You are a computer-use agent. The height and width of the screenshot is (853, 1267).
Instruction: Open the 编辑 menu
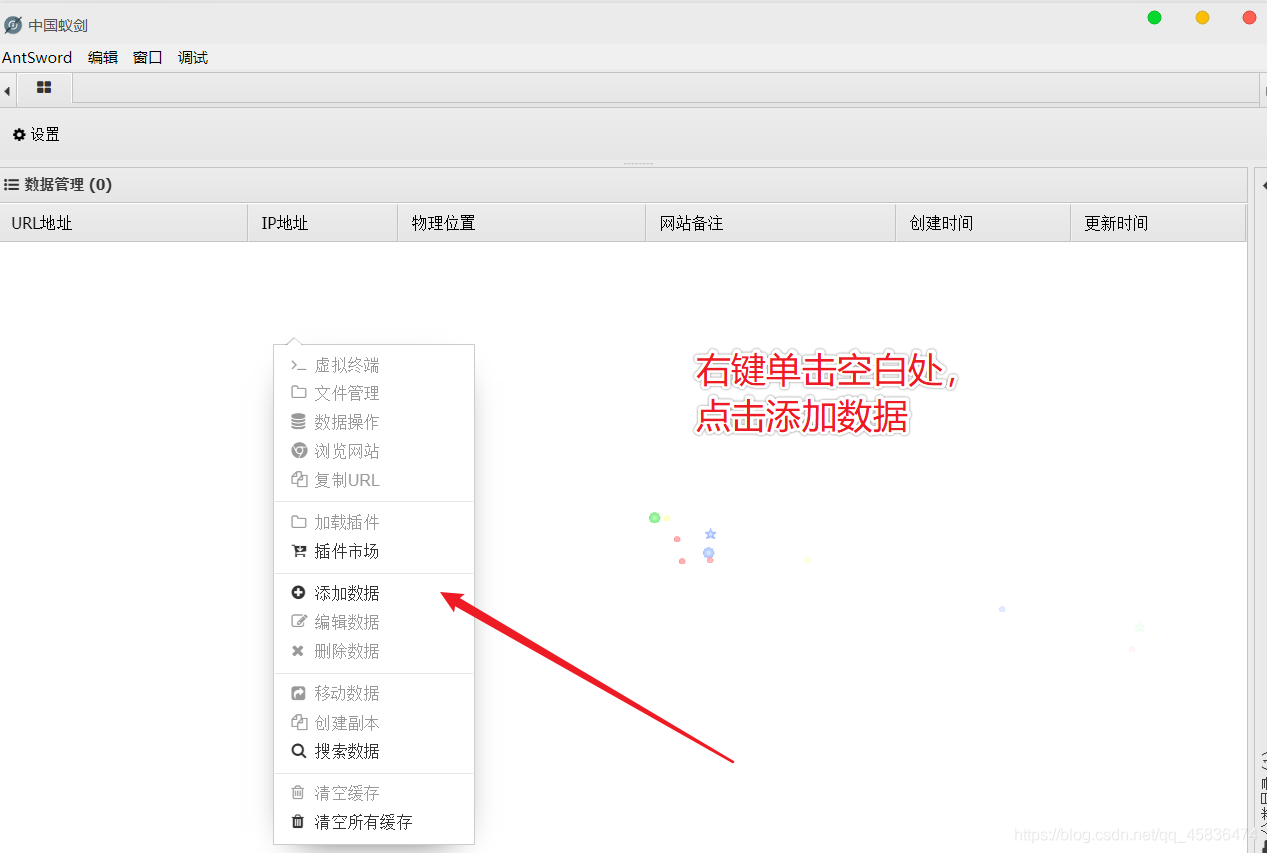click(103, 58)
